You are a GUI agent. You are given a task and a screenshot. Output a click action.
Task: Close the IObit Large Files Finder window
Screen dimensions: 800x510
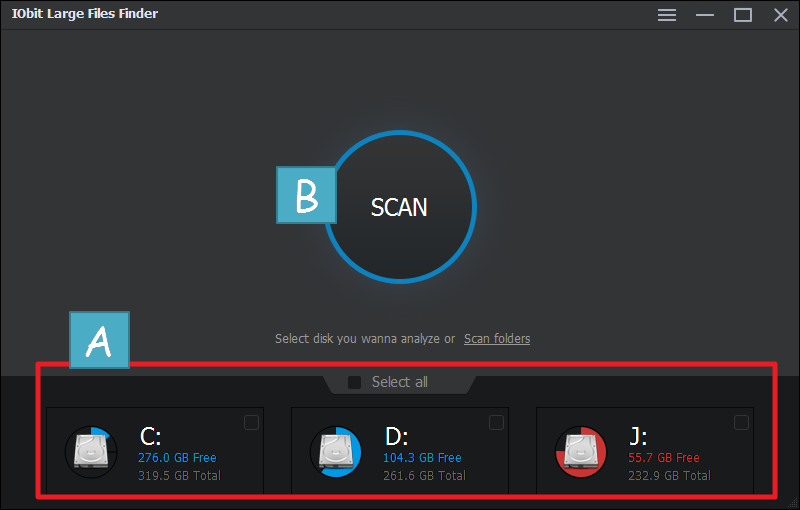pyautogui.click(x=780, y=14)
